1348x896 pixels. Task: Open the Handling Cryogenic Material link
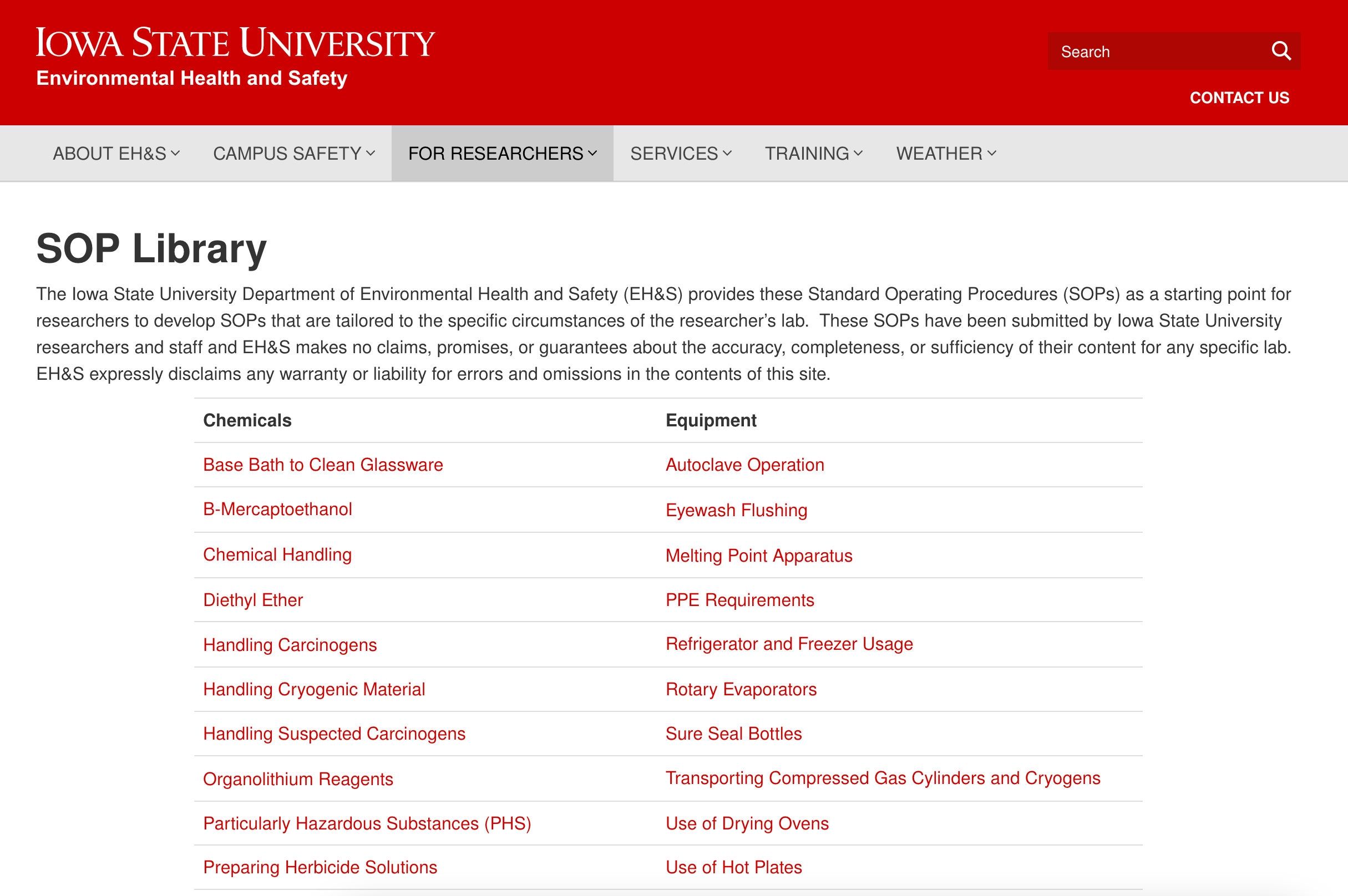click(314, 689)
